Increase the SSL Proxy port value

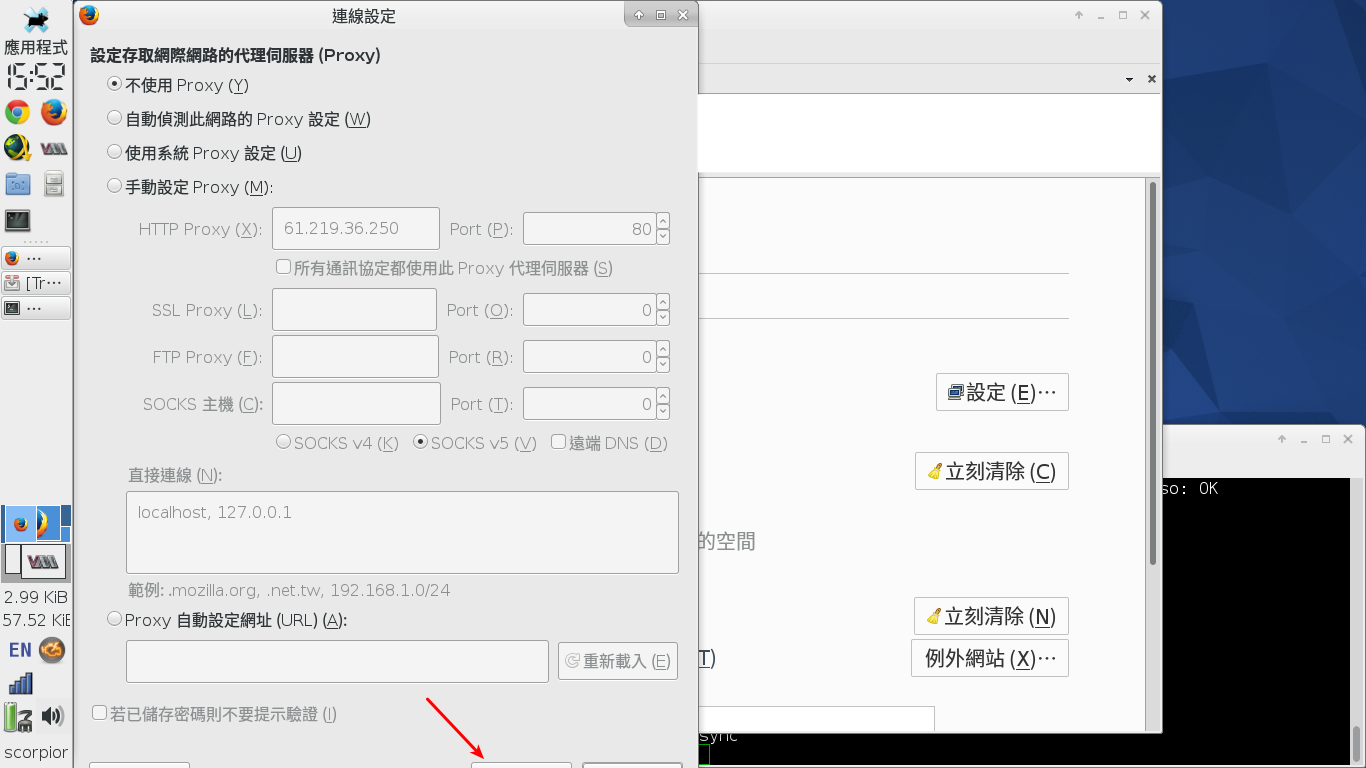(x=663, y=302)
